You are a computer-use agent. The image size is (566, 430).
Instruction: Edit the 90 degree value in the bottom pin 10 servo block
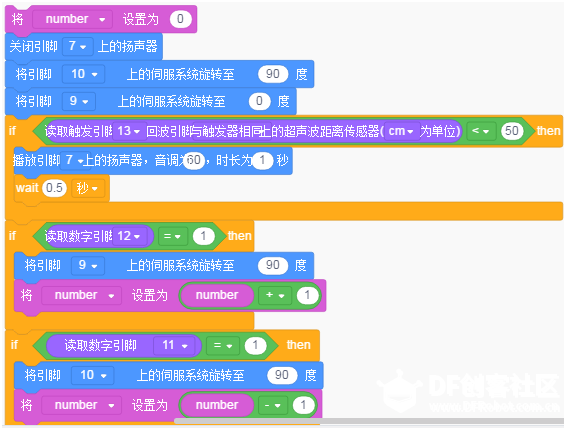pyautogui.click(x=282, y=375)
